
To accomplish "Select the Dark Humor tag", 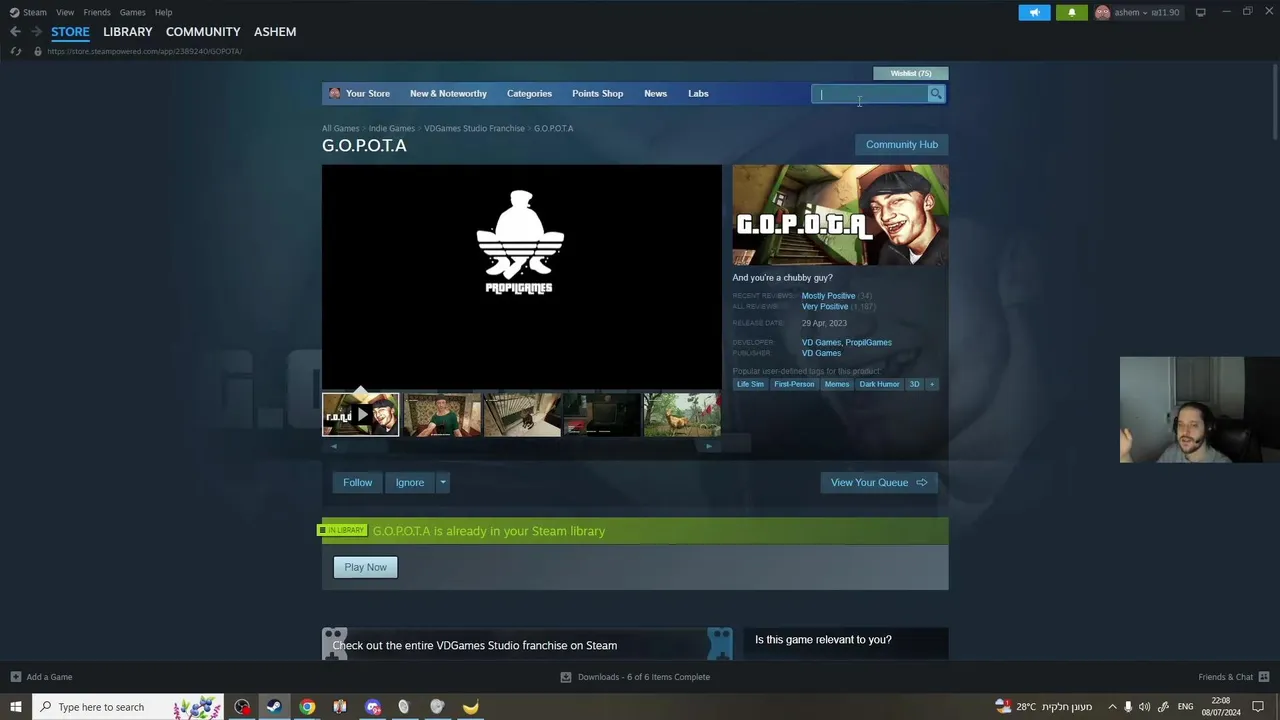I will (x=879, y=384).
